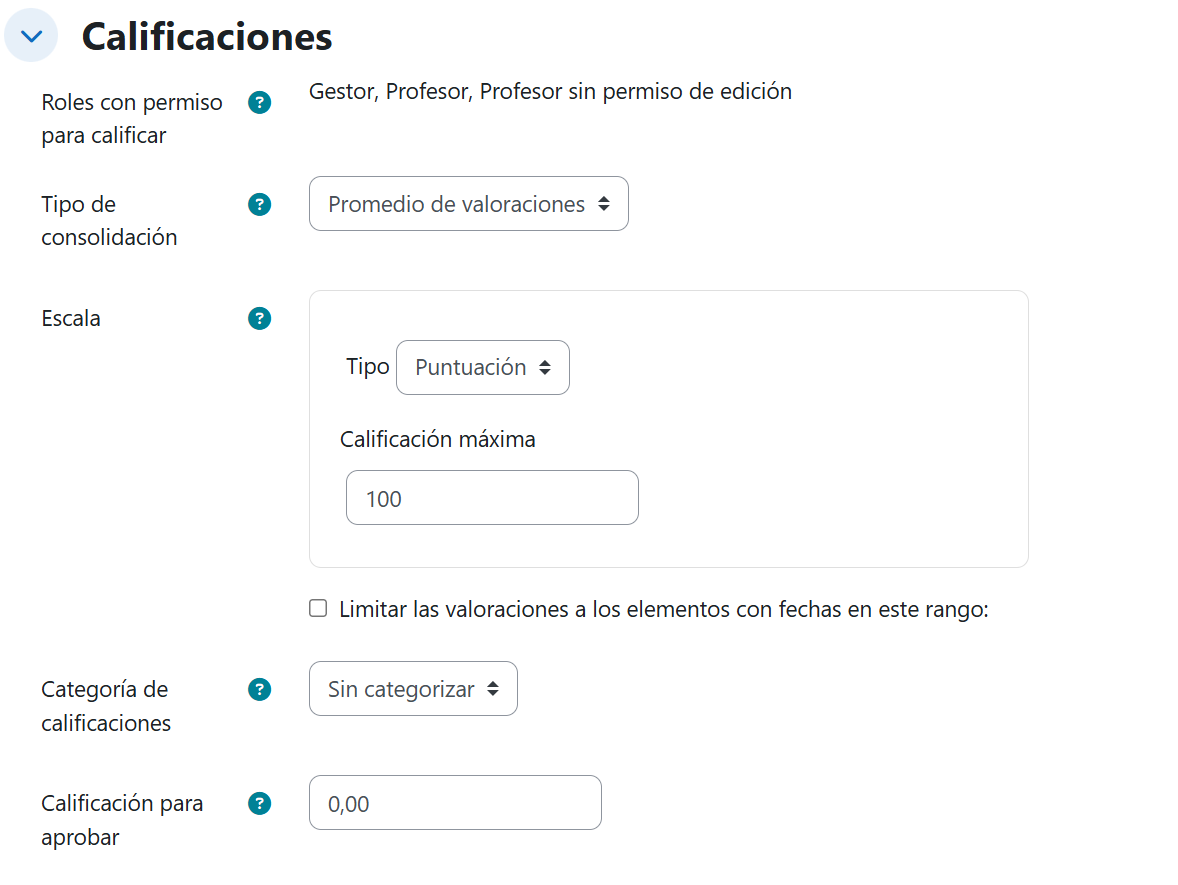Open the "Promedio de valoraciones" dropdown
Viewport: 1178px width, 885px height.
click(468, 203)
